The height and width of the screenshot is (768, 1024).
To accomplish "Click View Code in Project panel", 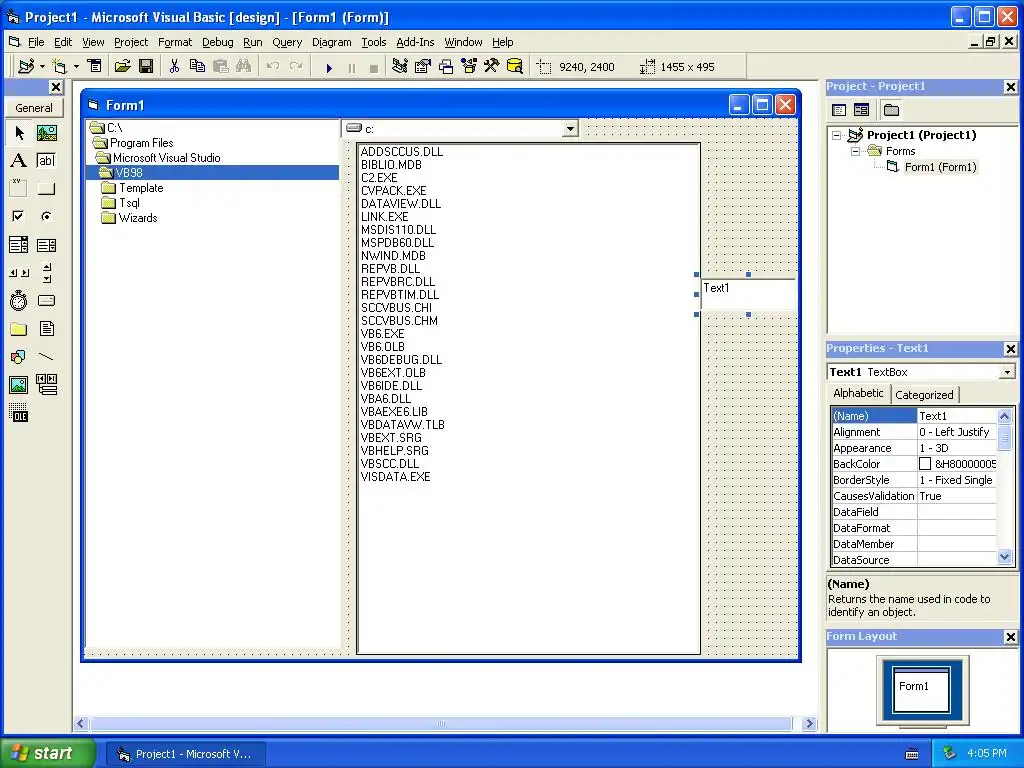I will [839, 110].
